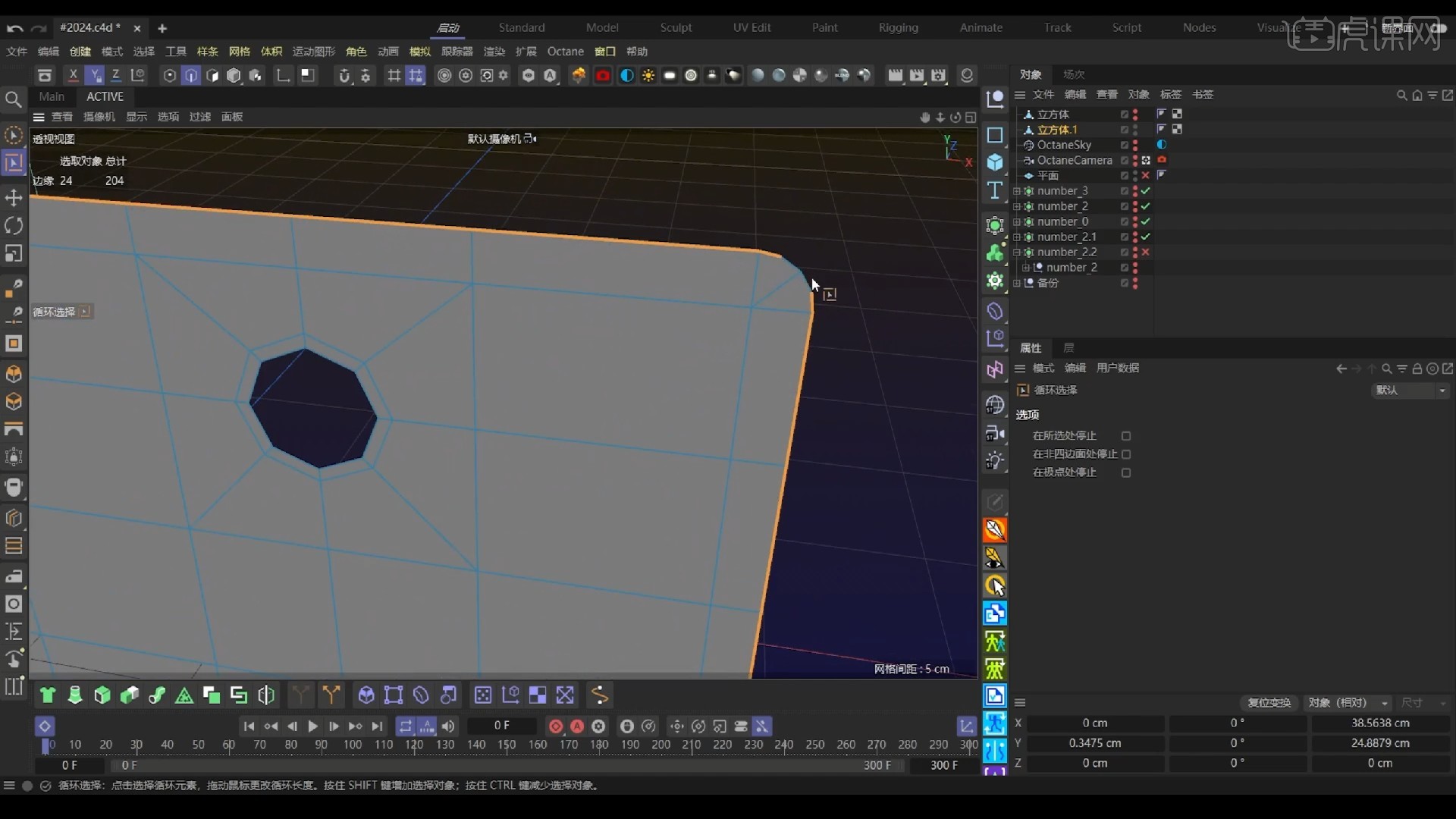Switch to the 场次 tab
Viewport: 1456px width, 819px height.
pos(1074,74)
